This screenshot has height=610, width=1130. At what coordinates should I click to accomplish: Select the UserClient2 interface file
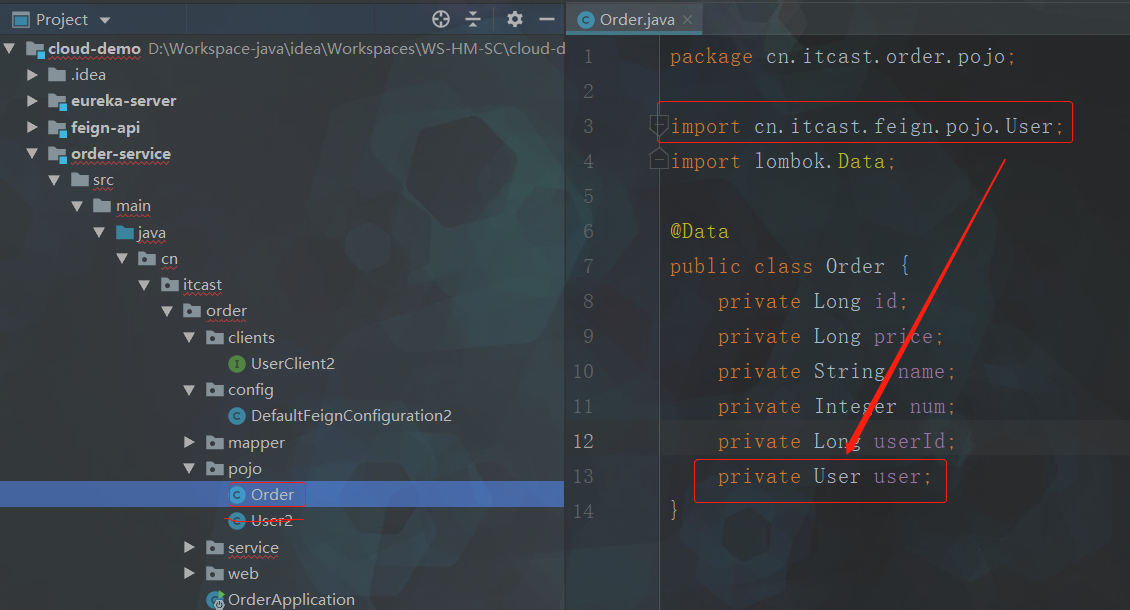[293, 363]
